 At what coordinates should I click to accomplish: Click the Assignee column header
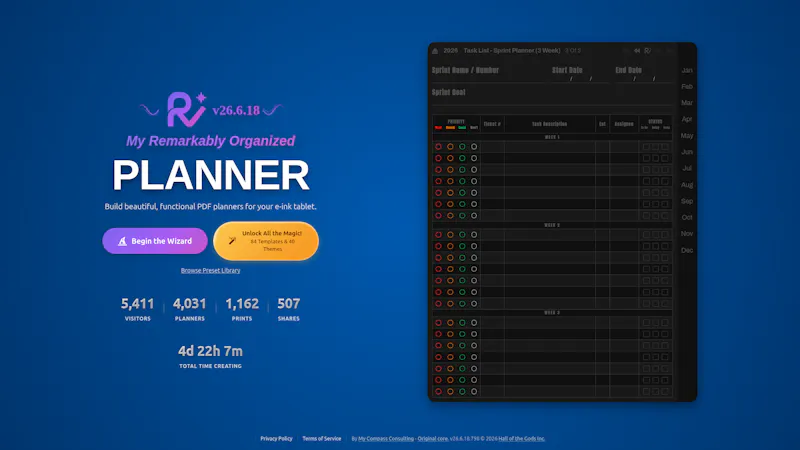pos(624,124)
